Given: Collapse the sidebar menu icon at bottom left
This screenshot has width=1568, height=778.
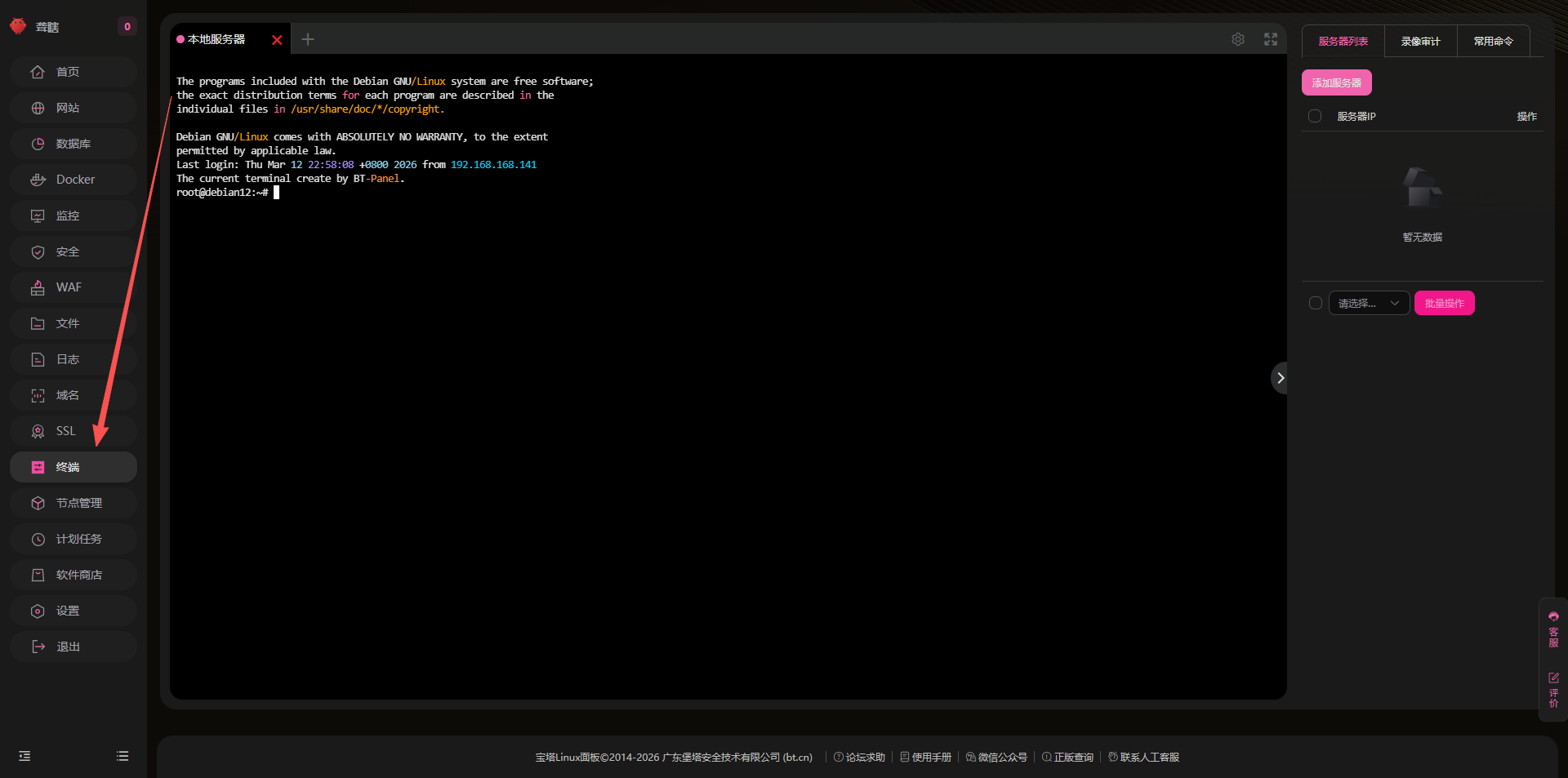Looking at the screenshot, I should pos(24,756).
